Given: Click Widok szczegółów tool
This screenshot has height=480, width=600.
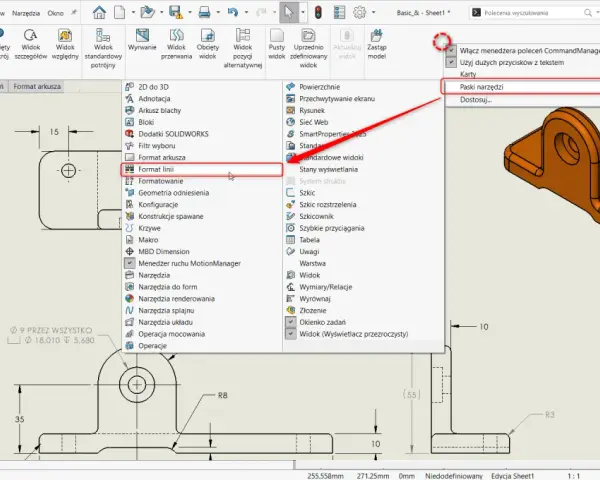Looking at the screenshot, I should coord(31,44).
